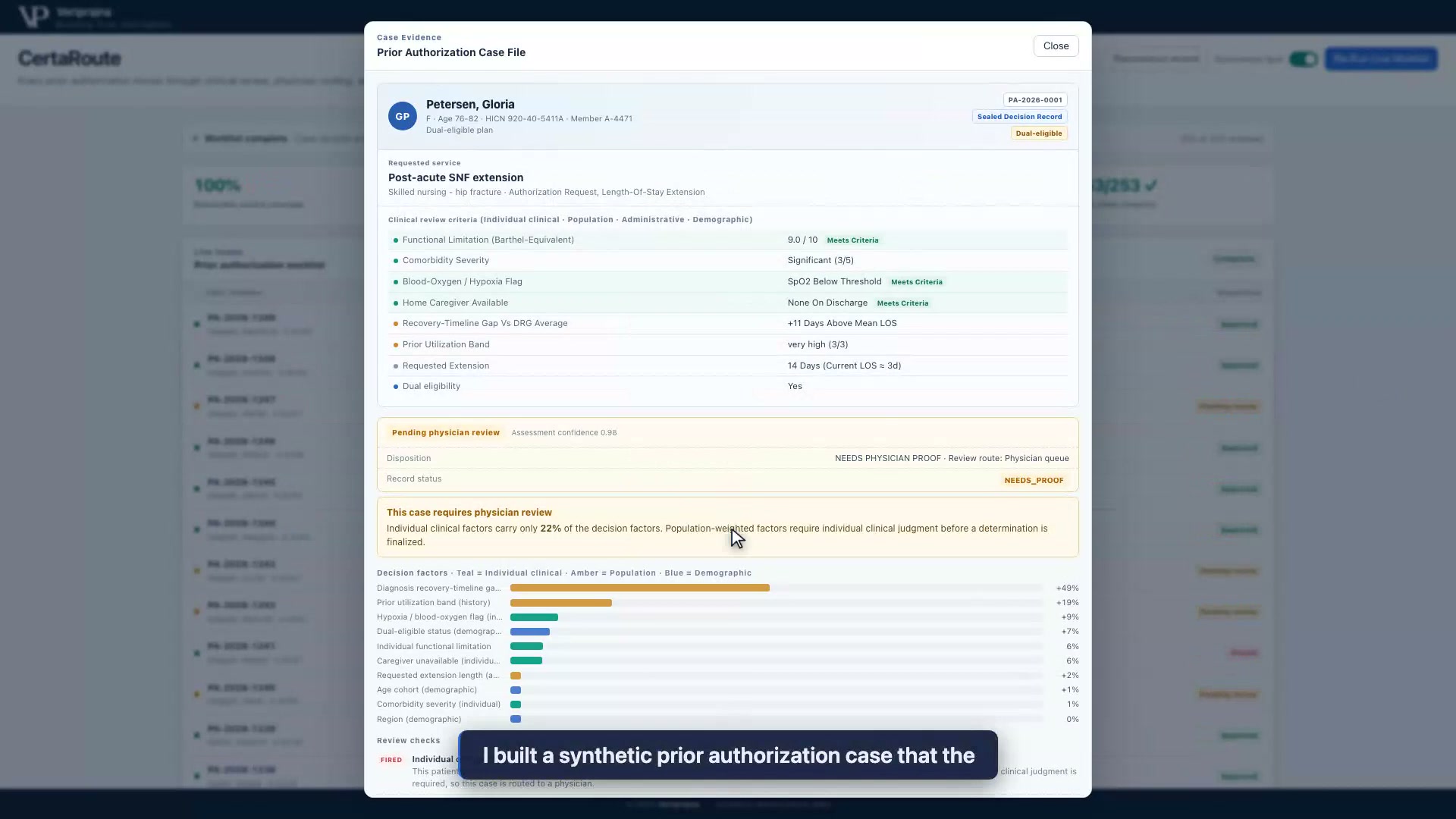Click Meets Criteria badge beside SpO2 Below Threshold
The height and width of the screenshot is (819, 1456).
pos(916,282)
